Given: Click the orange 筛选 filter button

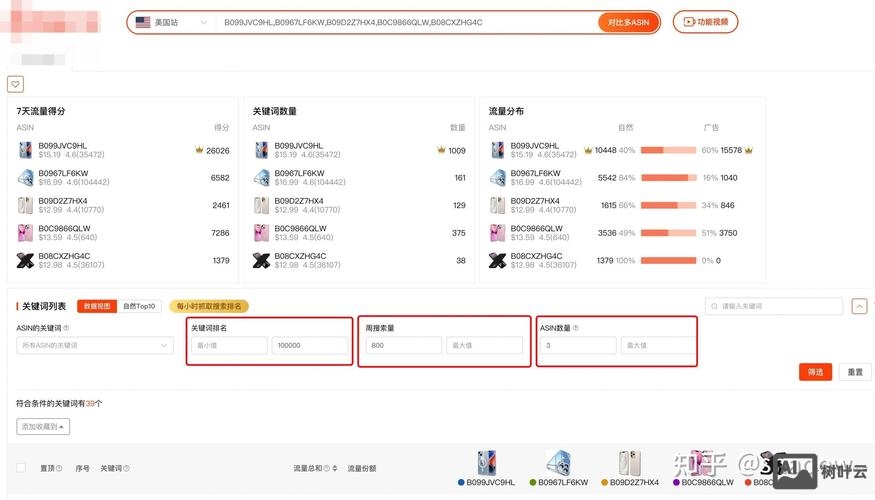Looking at the screenshot, I should [x=815, y=372].
